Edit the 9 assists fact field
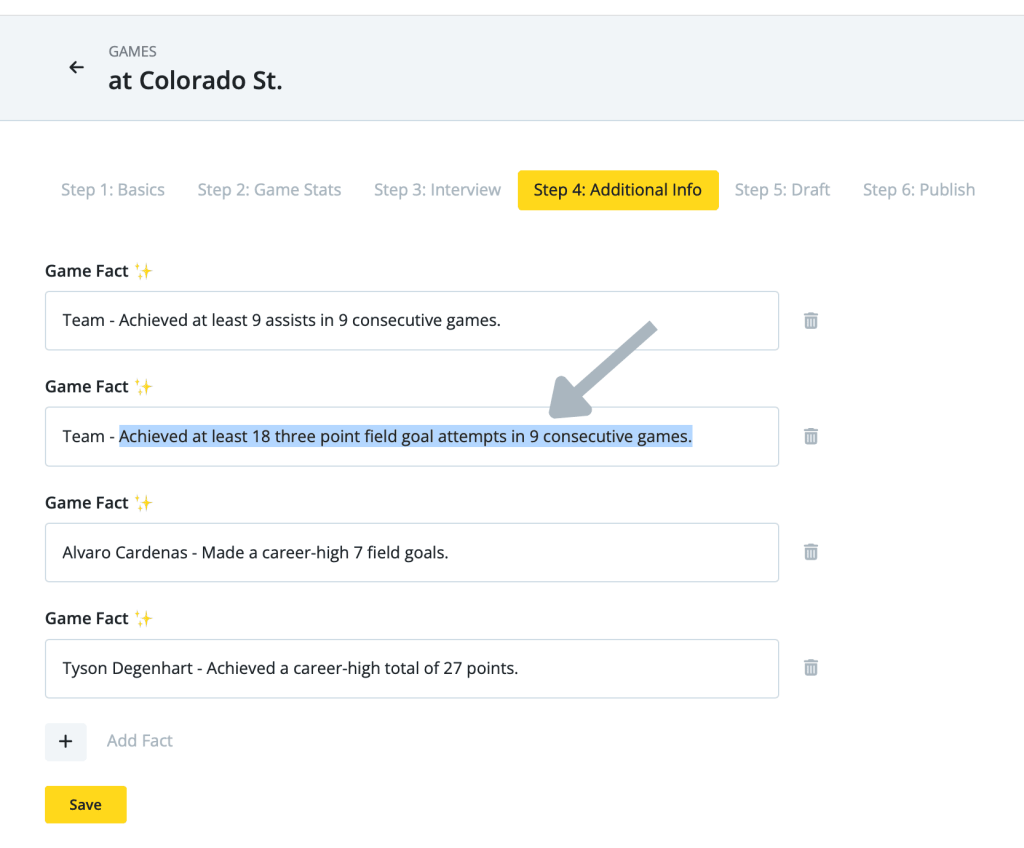The image size is (1024, 848). (x=412, y=321)
